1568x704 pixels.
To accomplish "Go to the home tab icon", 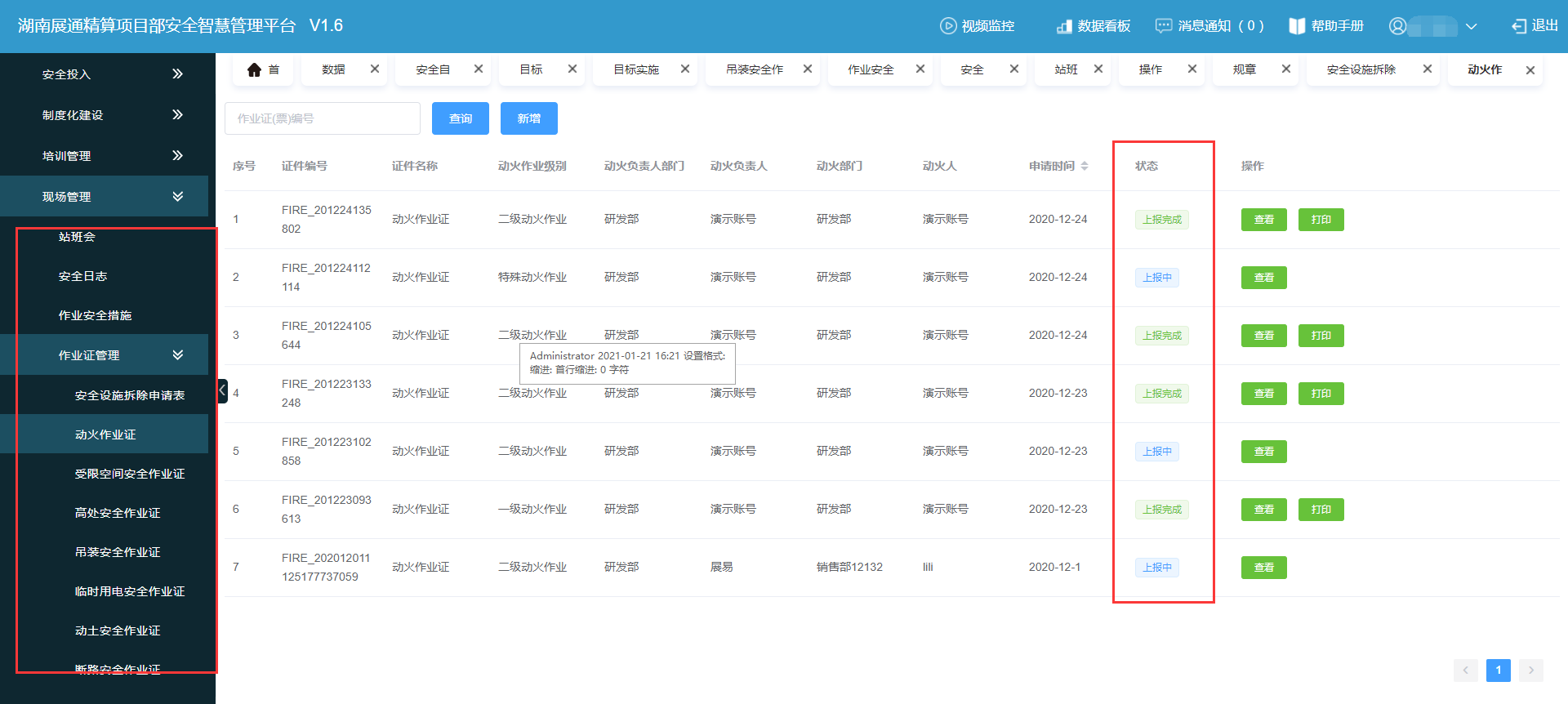I will click(255, 70).
